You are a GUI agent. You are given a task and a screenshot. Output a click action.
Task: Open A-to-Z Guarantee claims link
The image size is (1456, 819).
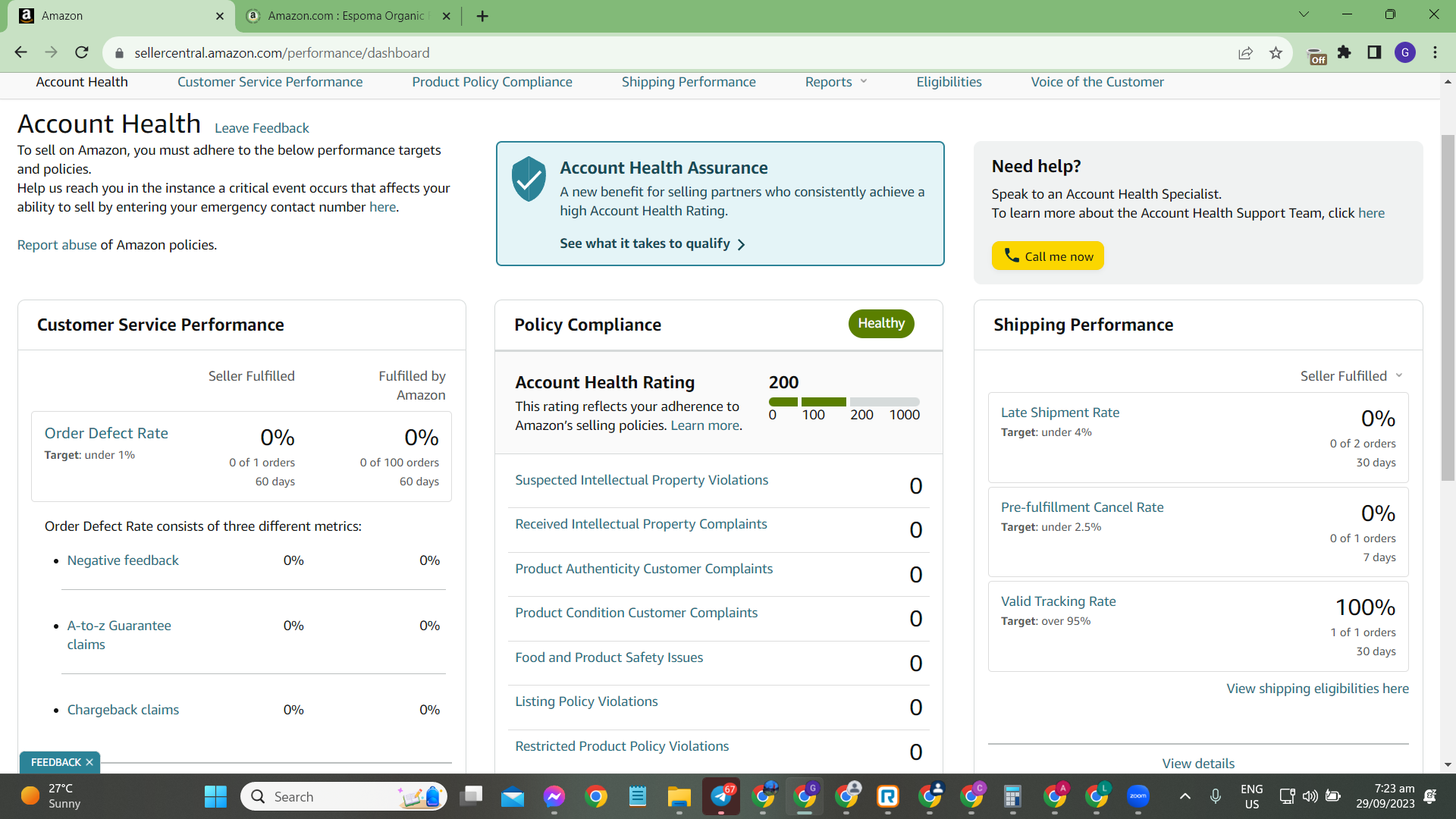[x=119, y=635]
